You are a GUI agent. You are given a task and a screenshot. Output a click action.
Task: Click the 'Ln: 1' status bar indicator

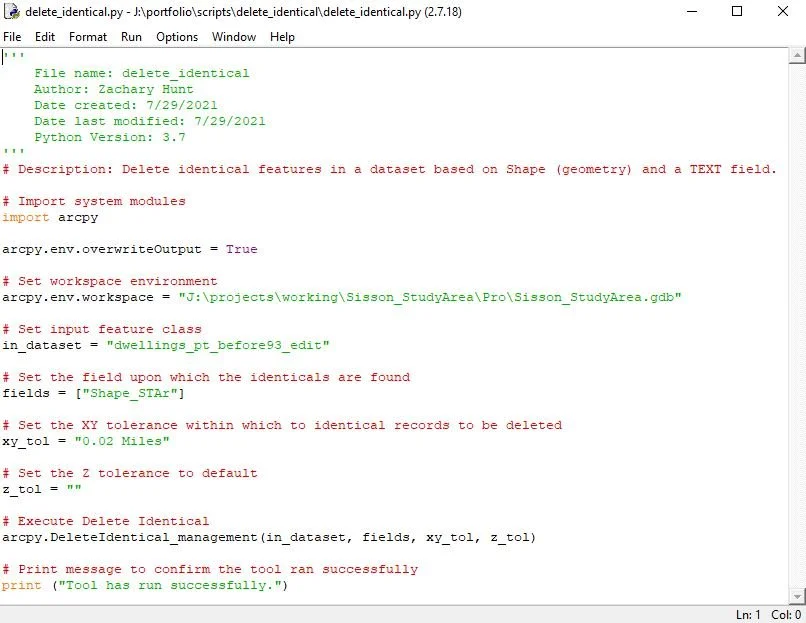747,615
